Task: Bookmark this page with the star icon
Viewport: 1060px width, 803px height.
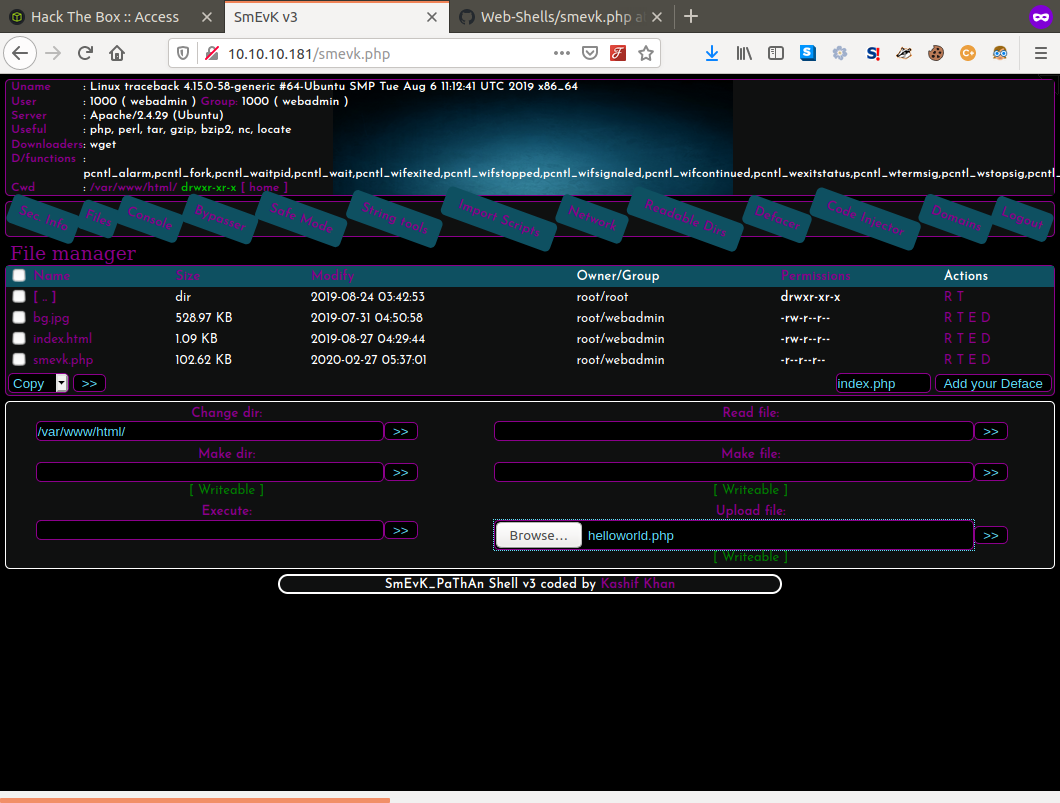Action: pyautogui.click(x=646, y=53)
